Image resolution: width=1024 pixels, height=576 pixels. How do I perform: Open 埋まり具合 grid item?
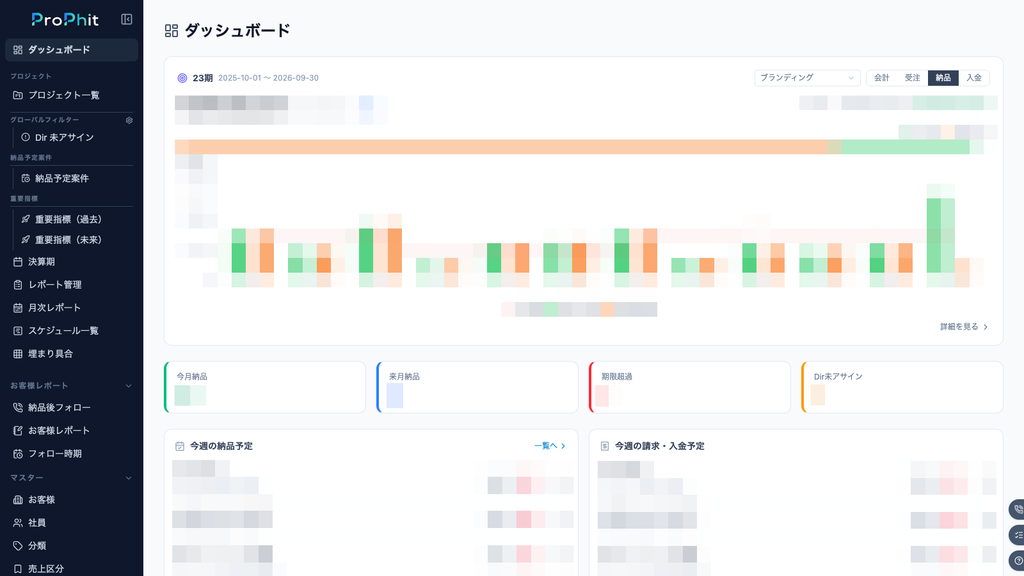72,354
